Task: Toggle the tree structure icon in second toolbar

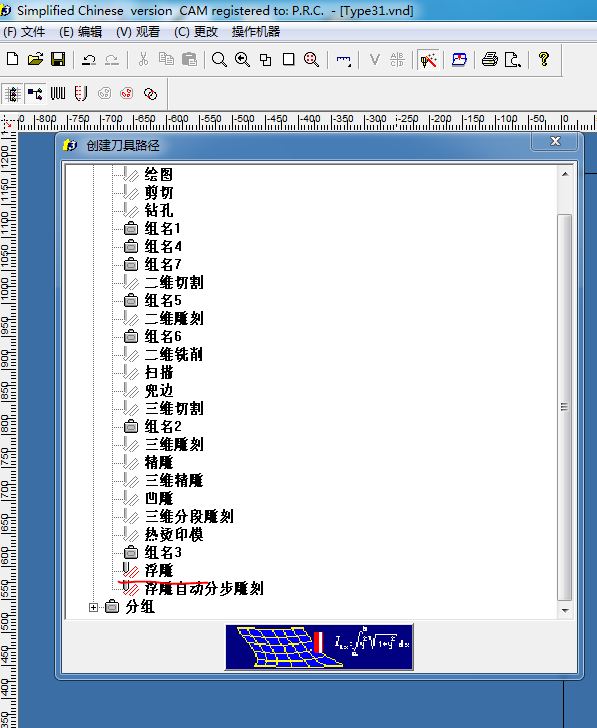Action: tap(35, 94)
